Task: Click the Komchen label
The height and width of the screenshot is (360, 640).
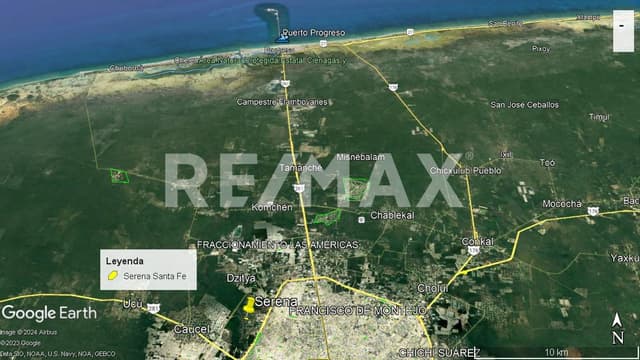Action: click(272, 207)
